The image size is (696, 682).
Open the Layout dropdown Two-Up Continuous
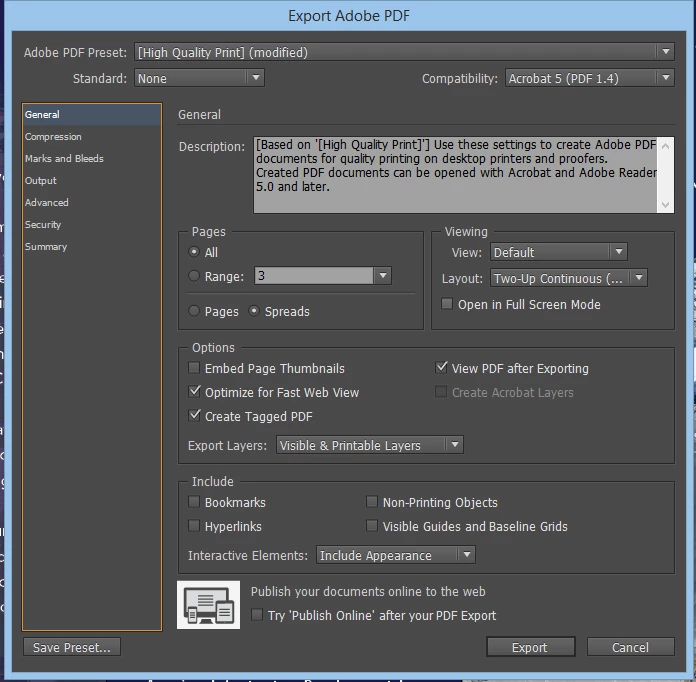(x=569, y=278)
